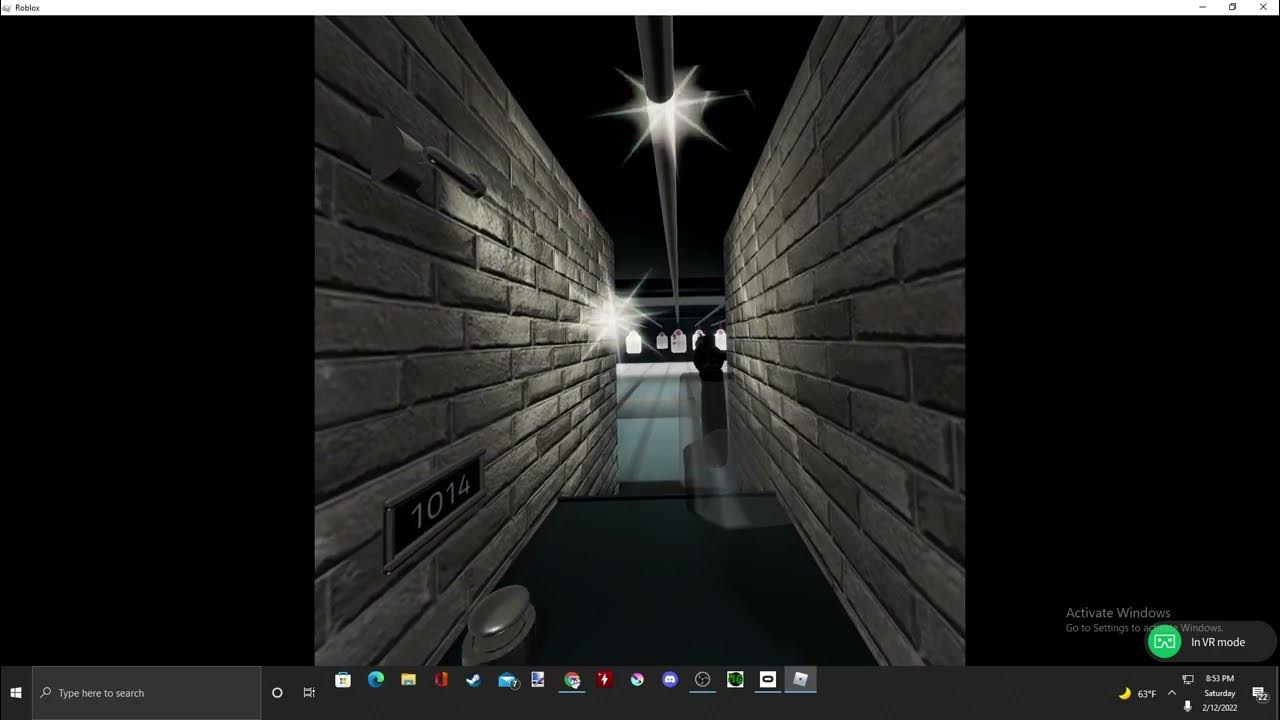The image size is (1280, 720).
Task: Open weather widget showing 63°F
Action: tap(1137, 693)
